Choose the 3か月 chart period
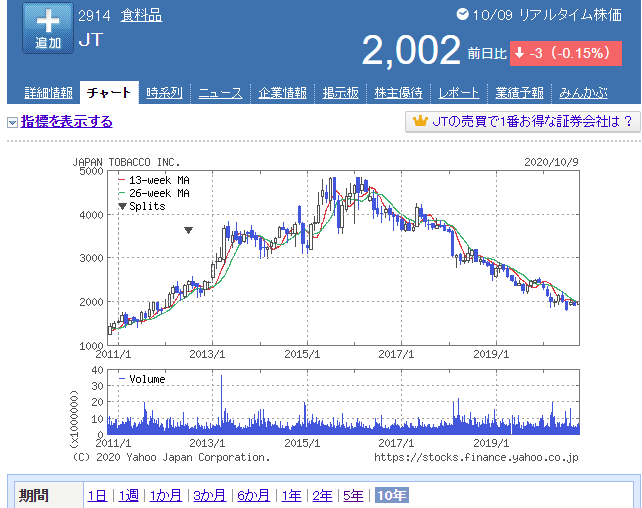642x508 pixels. (210, 496)
